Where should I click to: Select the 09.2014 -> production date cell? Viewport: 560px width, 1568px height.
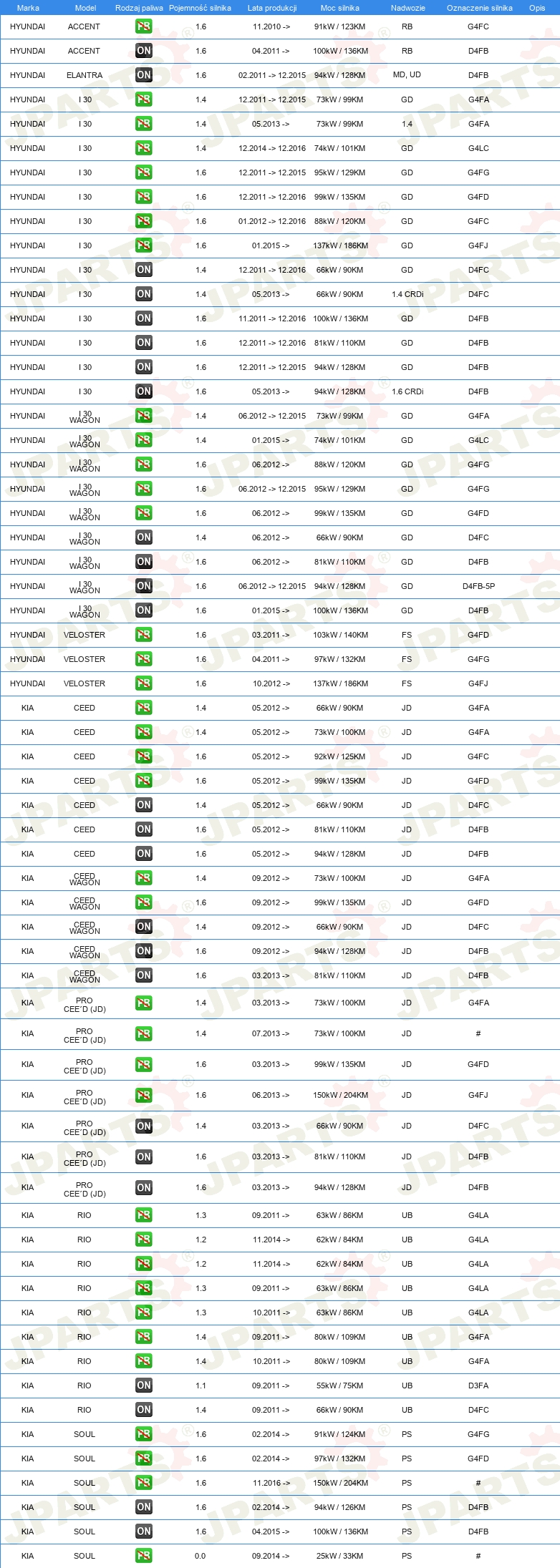tap(271, 1556)
